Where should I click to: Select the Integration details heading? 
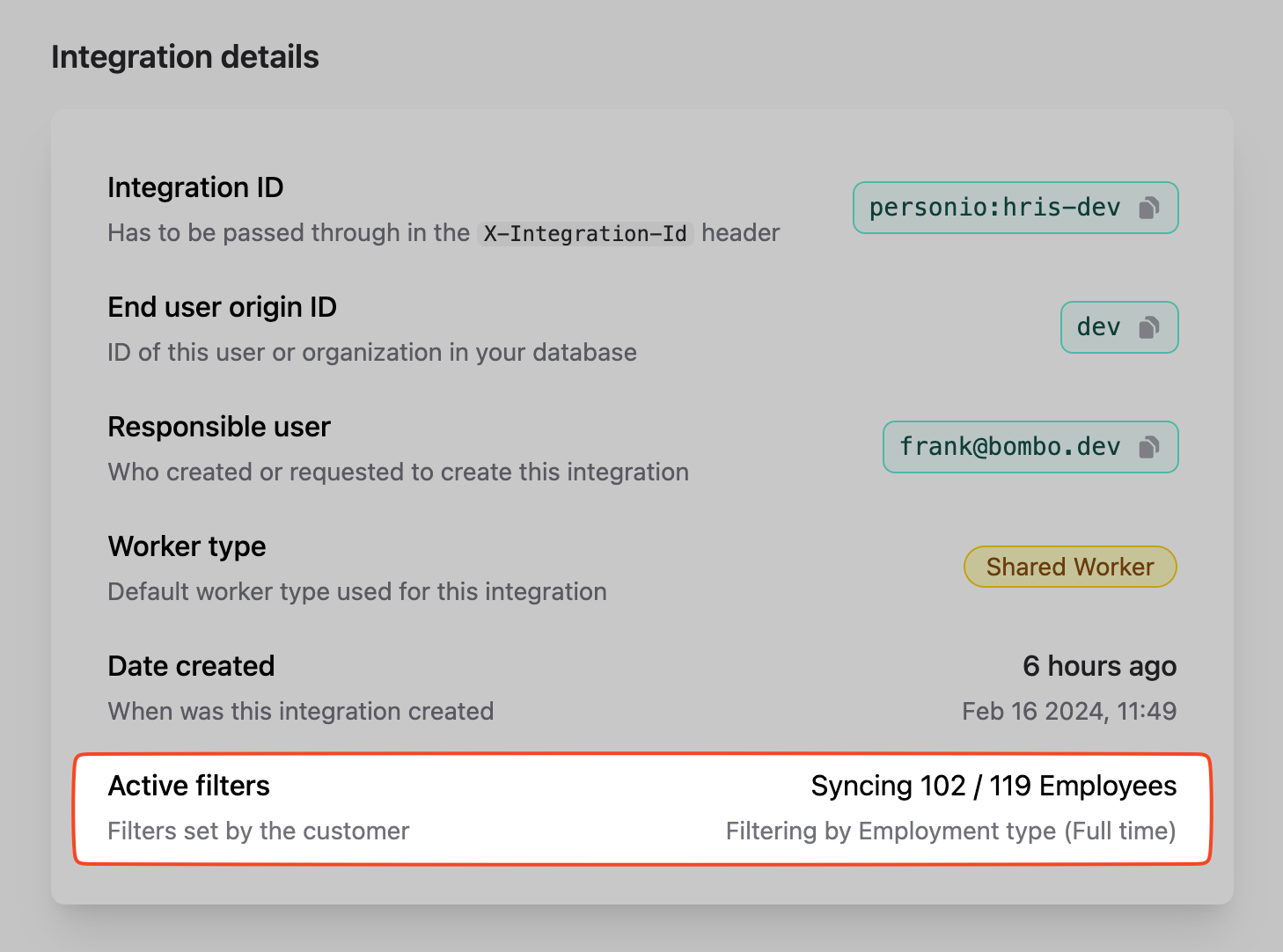click(185, 57)
